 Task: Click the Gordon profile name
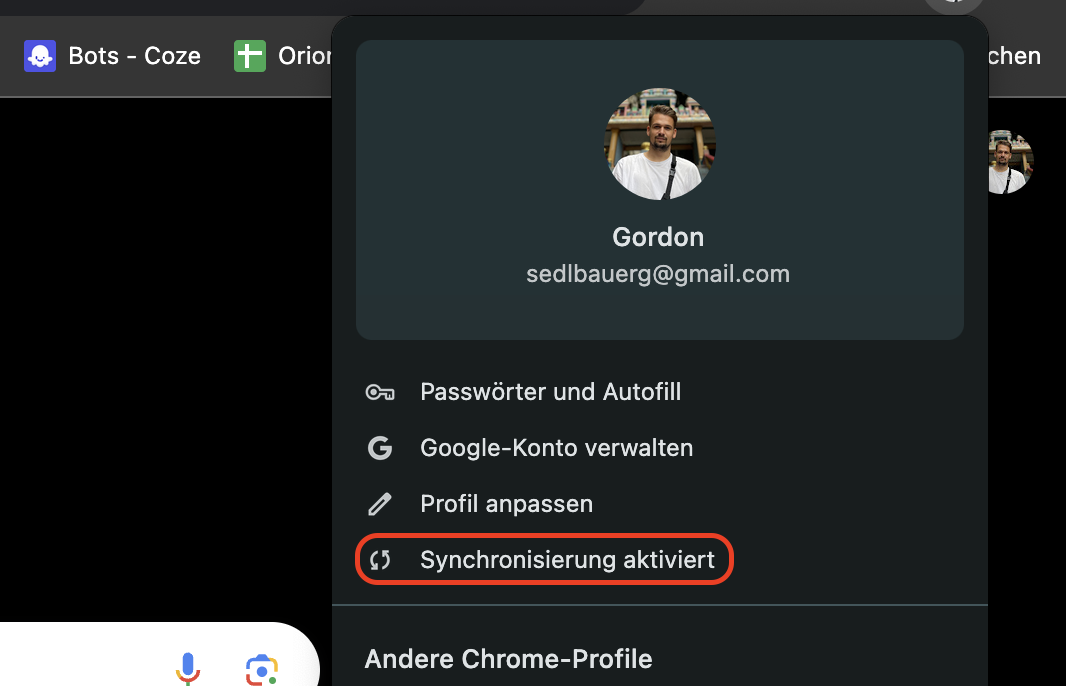click(x=658, y=237)
